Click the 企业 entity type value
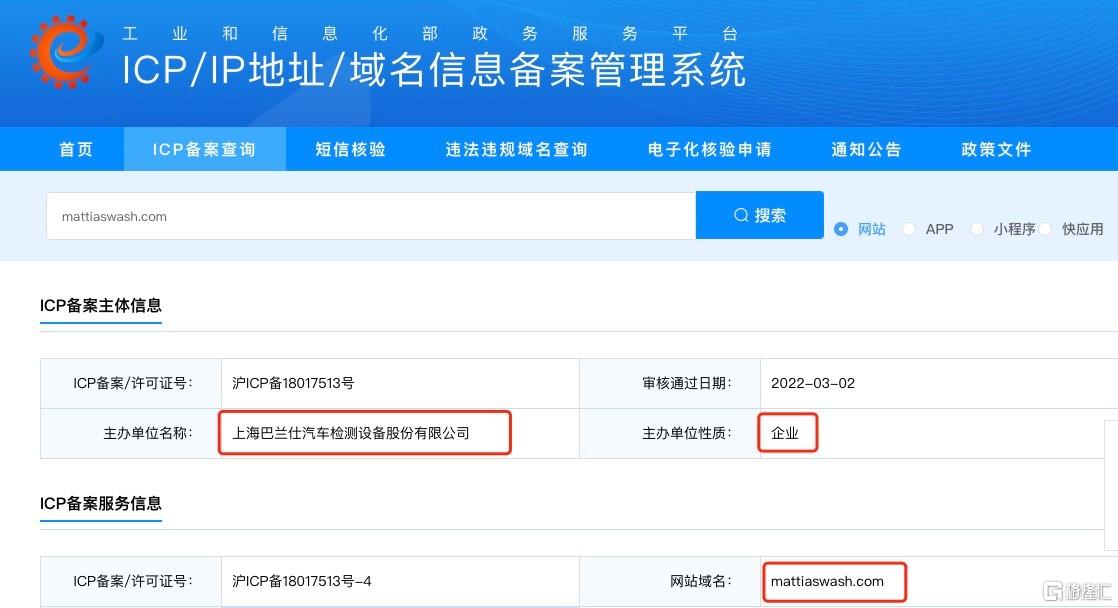 click(785, 433)
